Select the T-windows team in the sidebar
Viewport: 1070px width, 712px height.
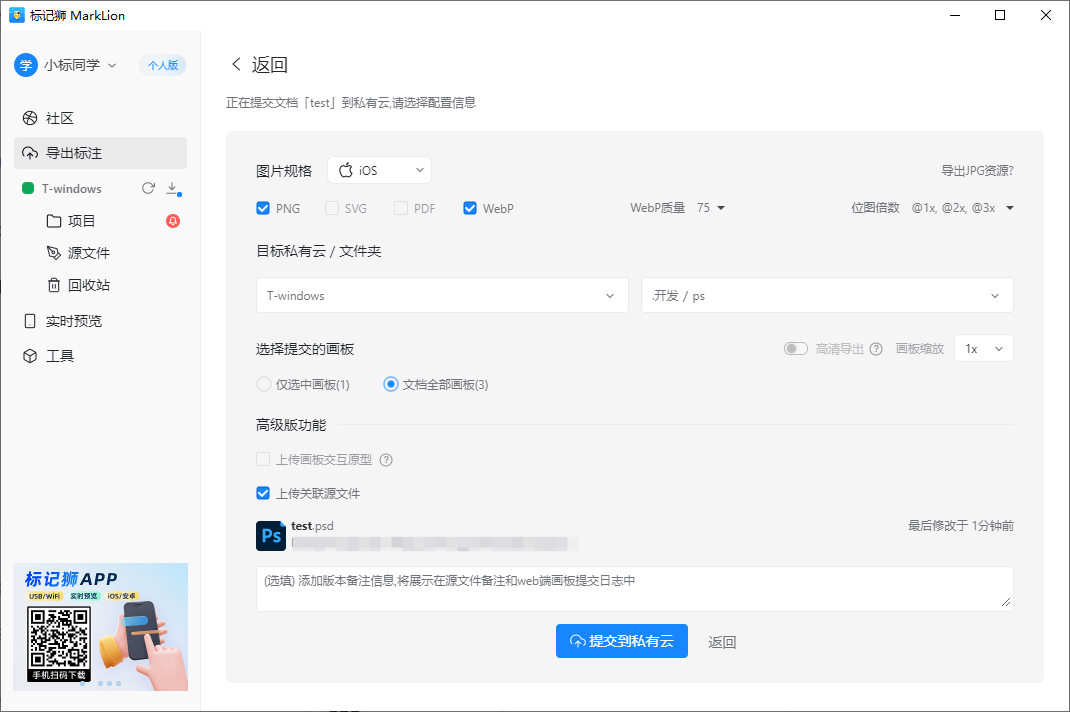(x=72, y=188)
